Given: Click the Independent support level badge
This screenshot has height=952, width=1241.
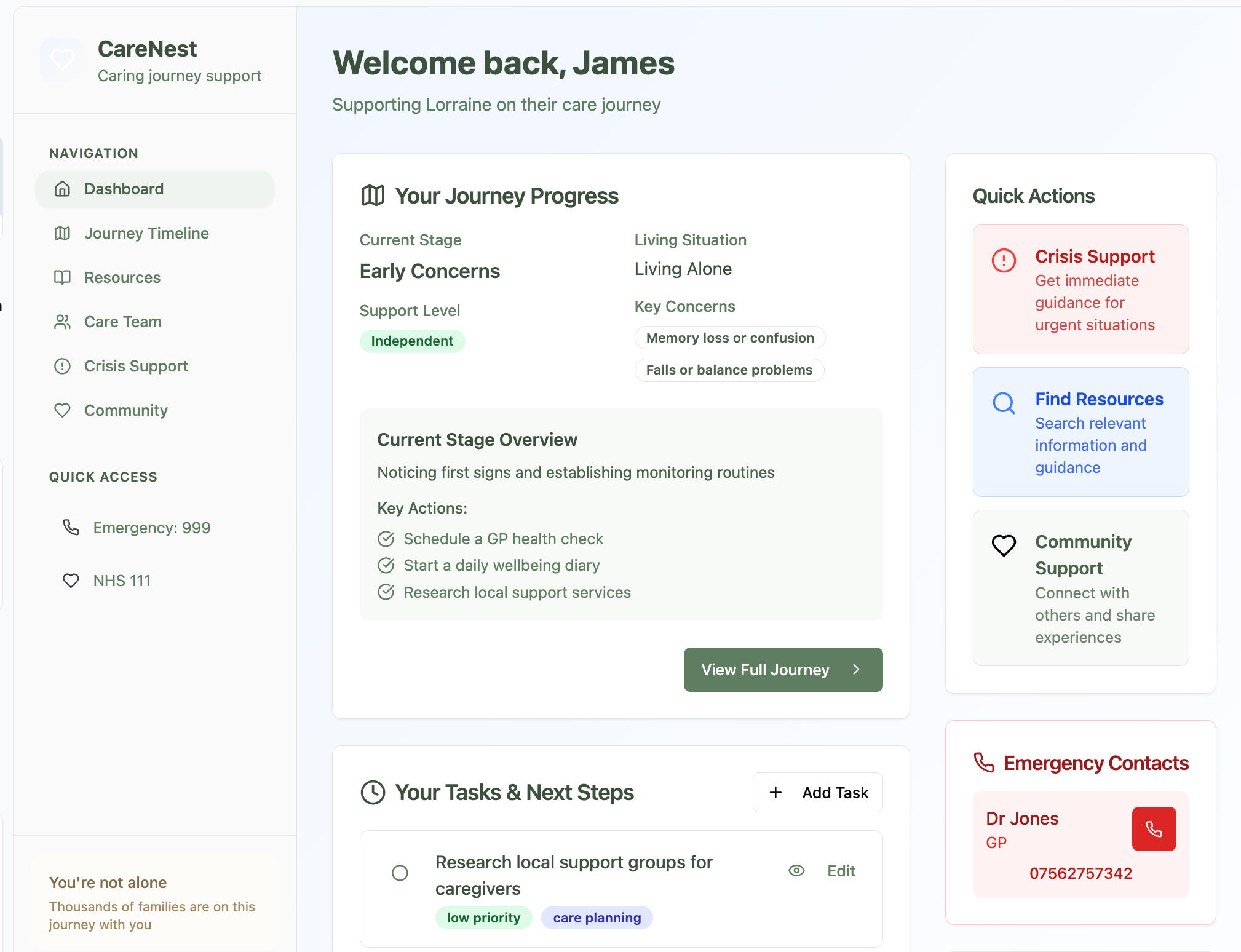Looking at the screenshot, I should click(x=412, y=341).
